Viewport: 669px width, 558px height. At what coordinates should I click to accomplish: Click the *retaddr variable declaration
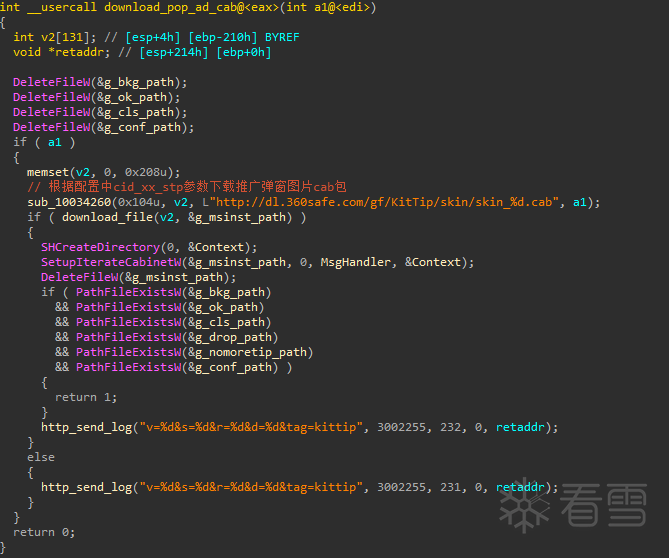[x=76, y=52]
